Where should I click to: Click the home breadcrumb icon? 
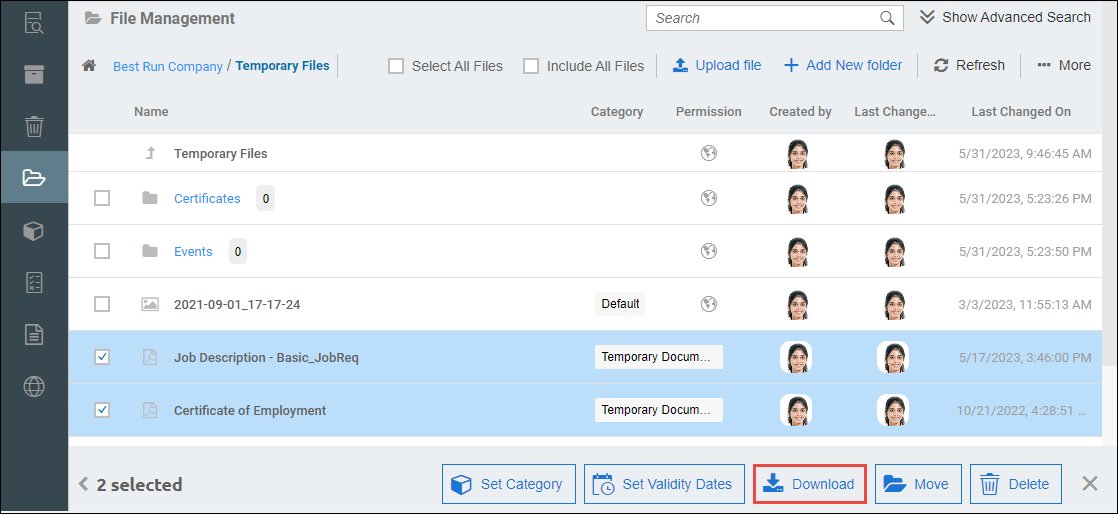pyautogui.click(x=89, y=66)
